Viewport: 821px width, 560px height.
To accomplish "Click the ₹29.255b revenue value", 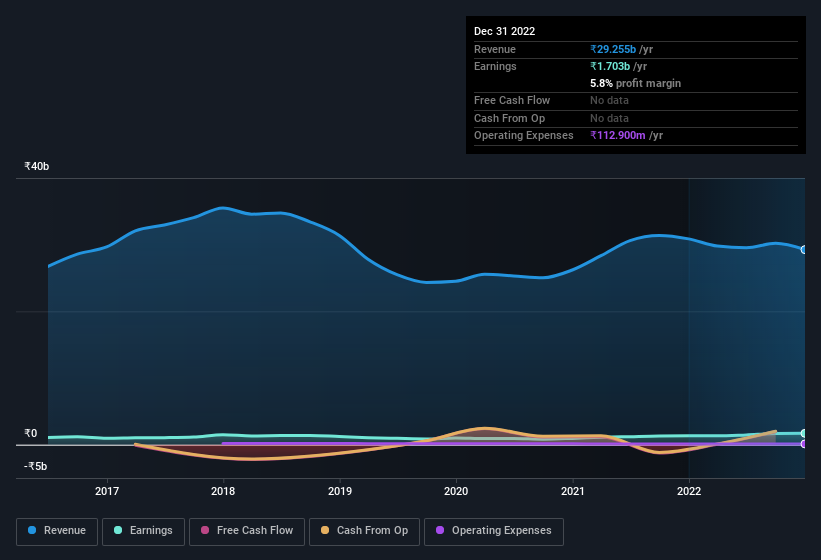I will [613, 49].
